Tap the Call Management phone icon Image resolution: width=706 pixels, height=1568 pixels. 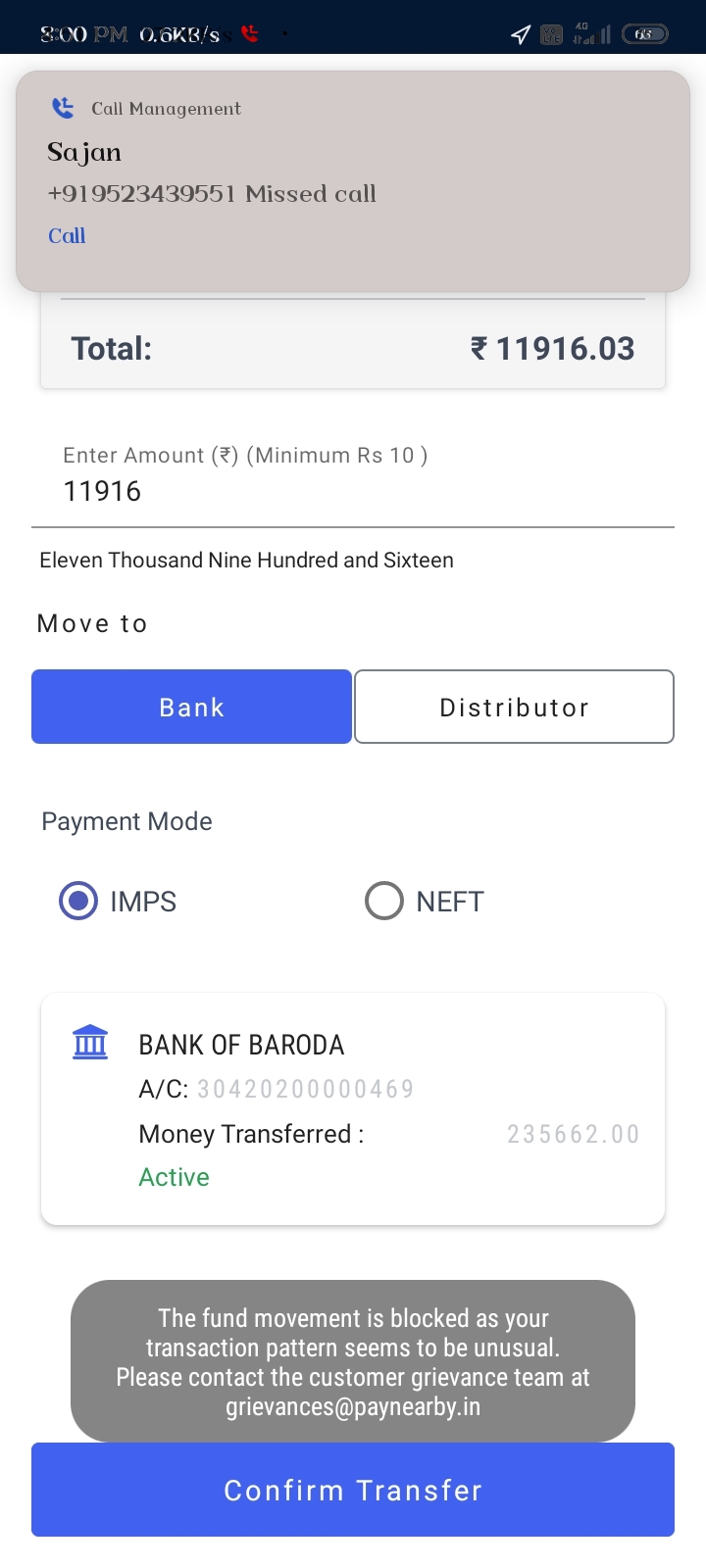(63, 108)
